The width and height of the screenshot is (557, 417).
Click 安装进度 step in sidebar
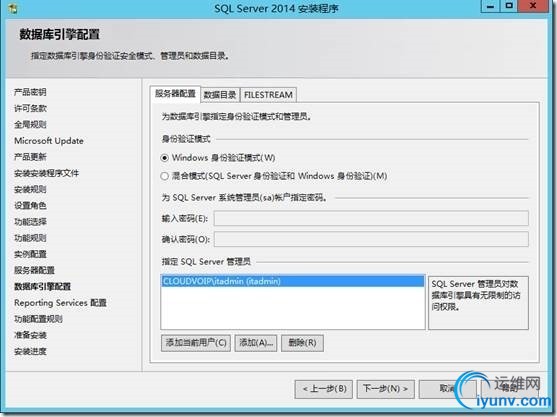[30, 352]
